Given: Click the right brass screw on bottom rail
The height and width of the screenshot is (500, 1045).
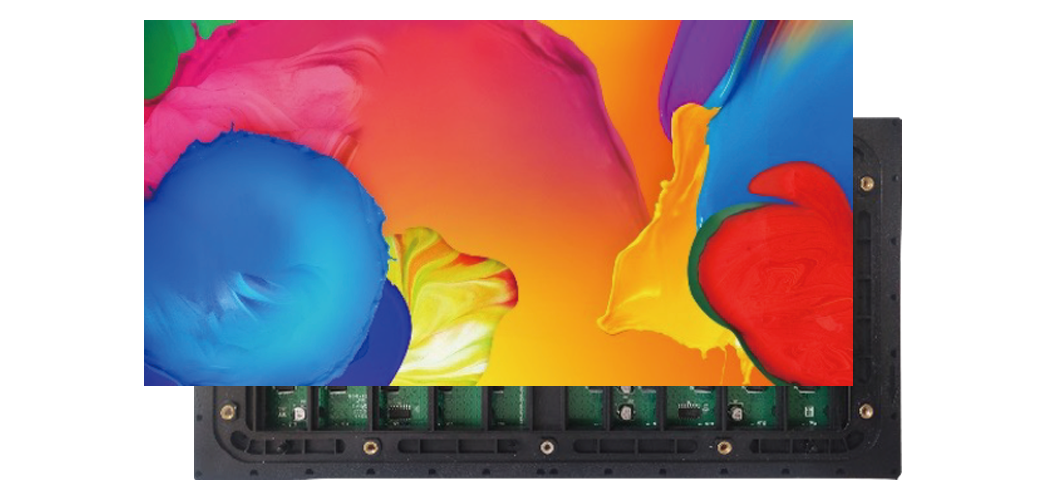Looking at the screenshot, I should [x=723, y=447].
